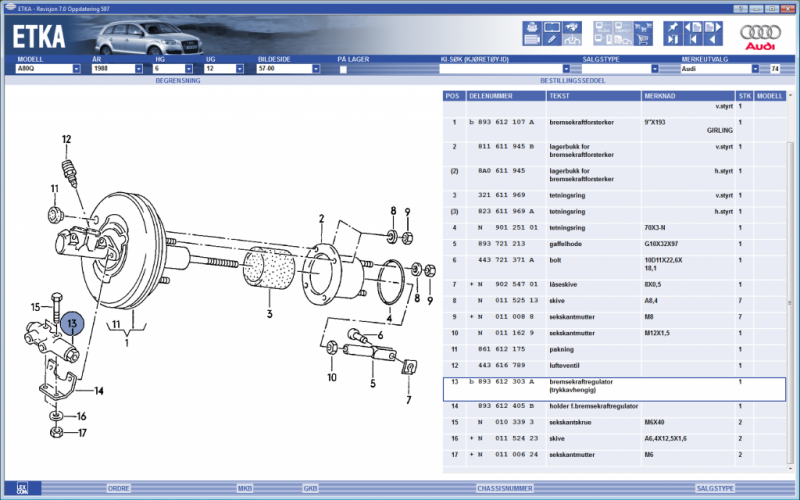Toggle the PÅ LAGER checkbox
Screen dimensions: 800x500
click(x=343, y=69)
